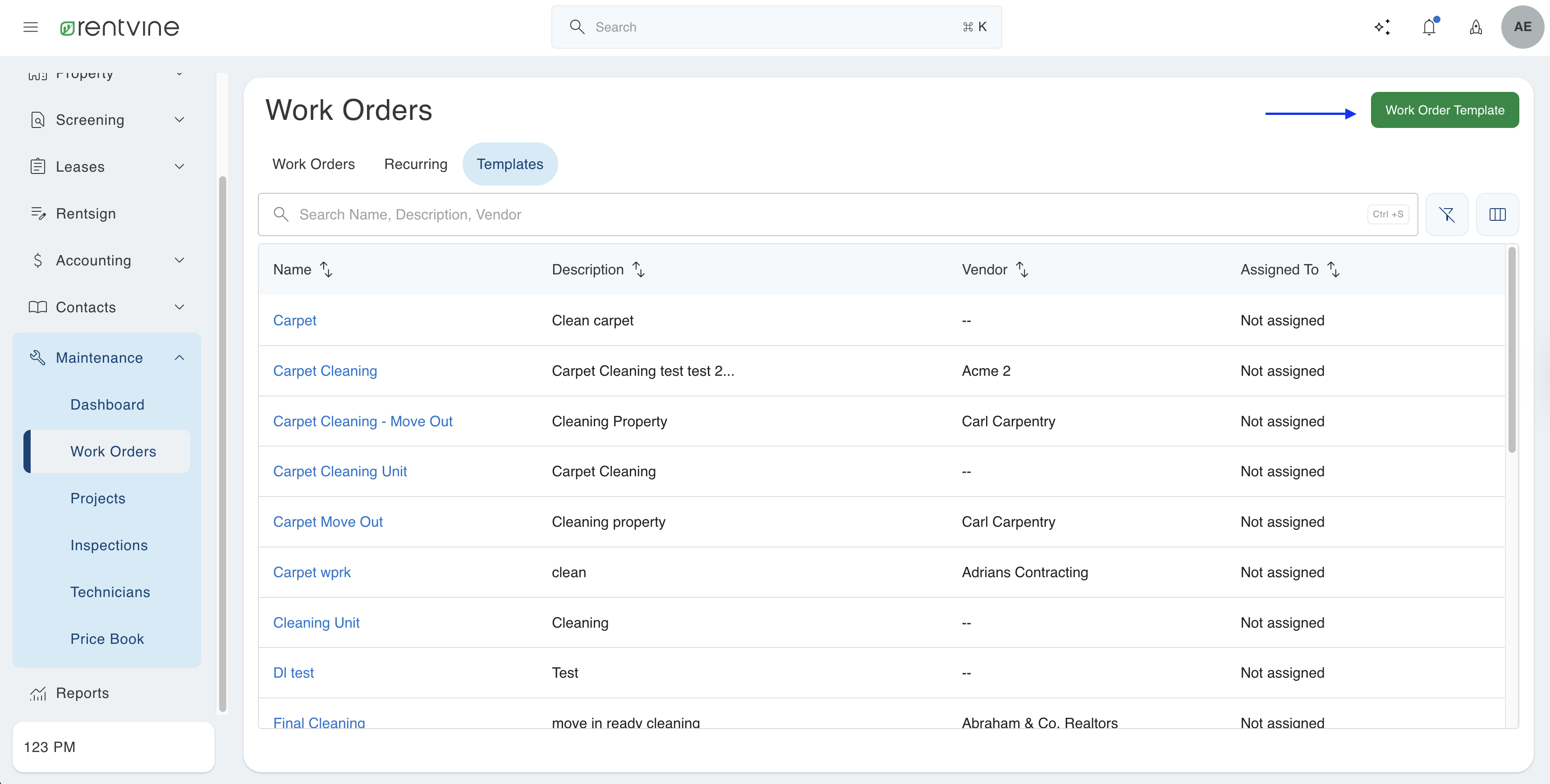The width and height of the screenshot is (1550, 784).
Task: Collapse the Maintenance sidebar section
Action: (x=179, y=358)
